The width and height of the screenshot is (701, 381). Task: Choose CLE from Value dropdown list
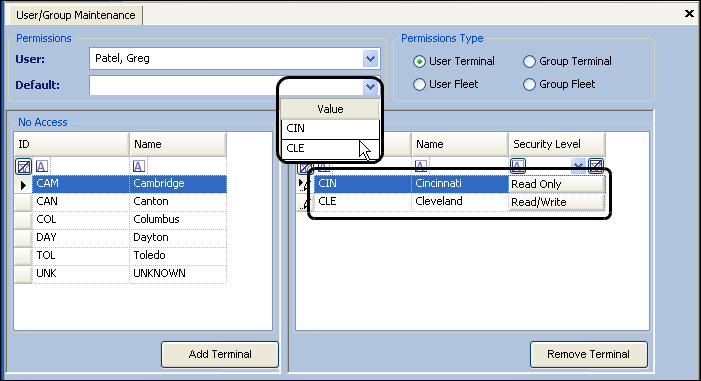330,148
